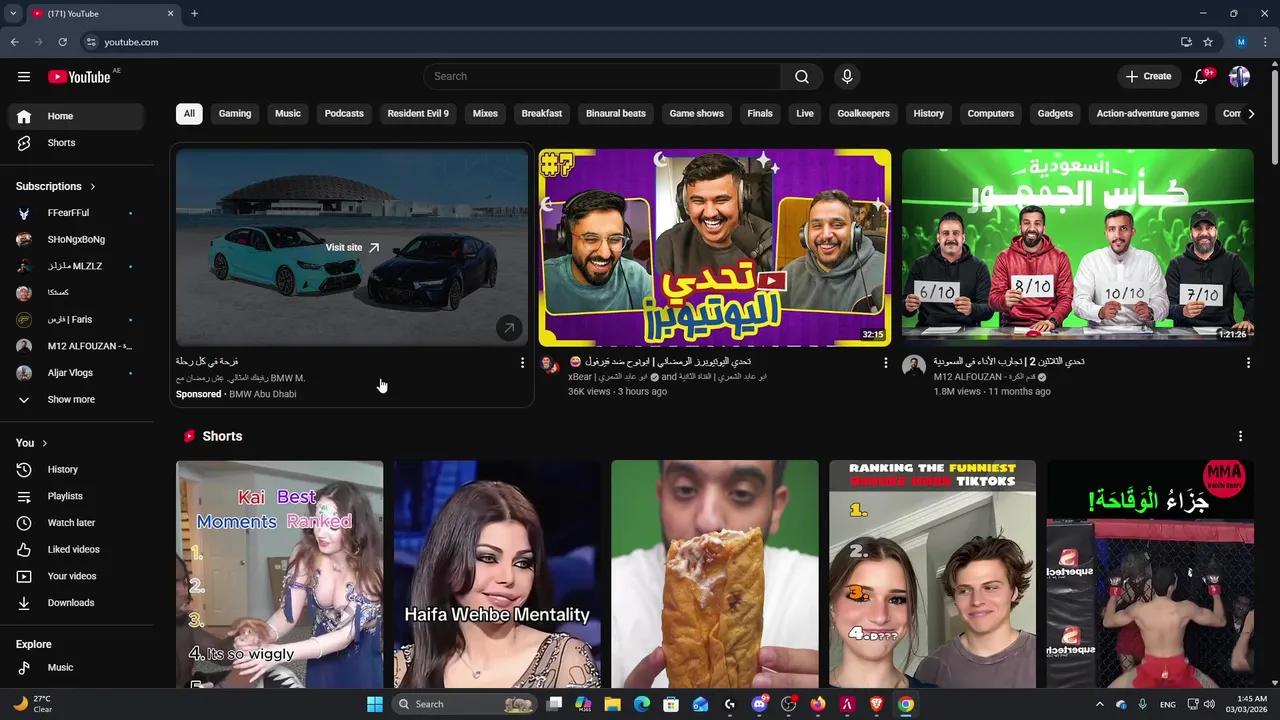This screenshot has width=1280, height=720.
Task: Open Downloads in the sidebar
Action: [76, 603]
